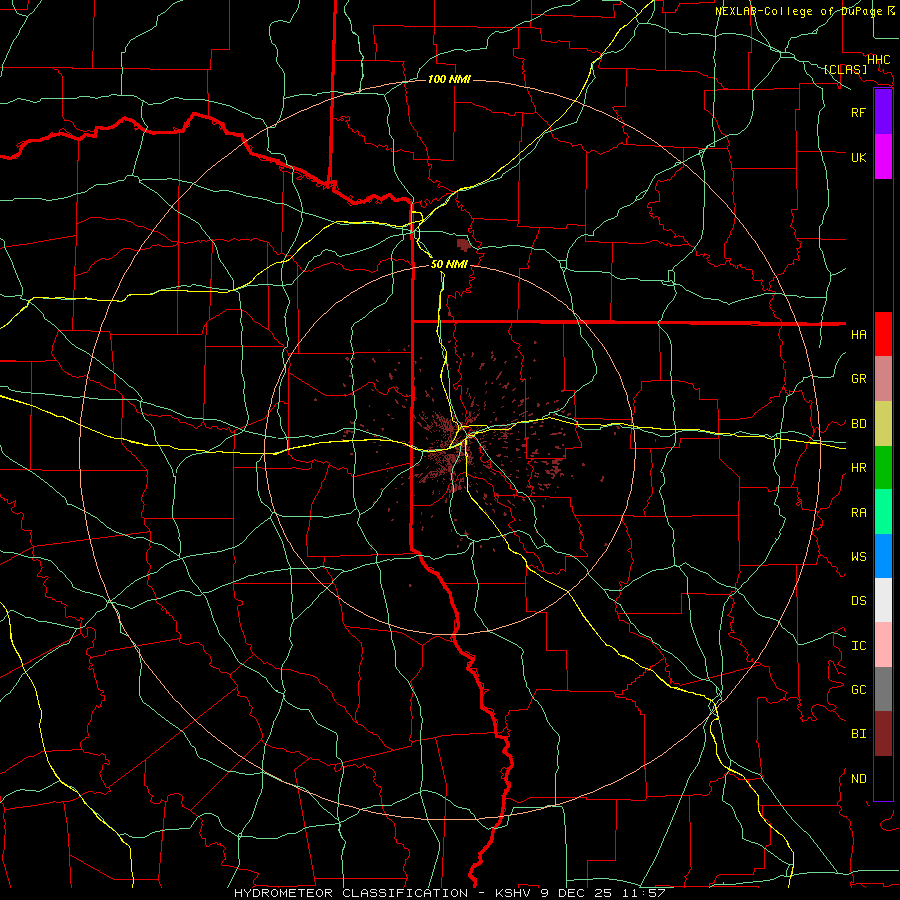The width and height of the screenshot is (900, 900).
Task: Click the GC legend label
Action: point(858,690)
